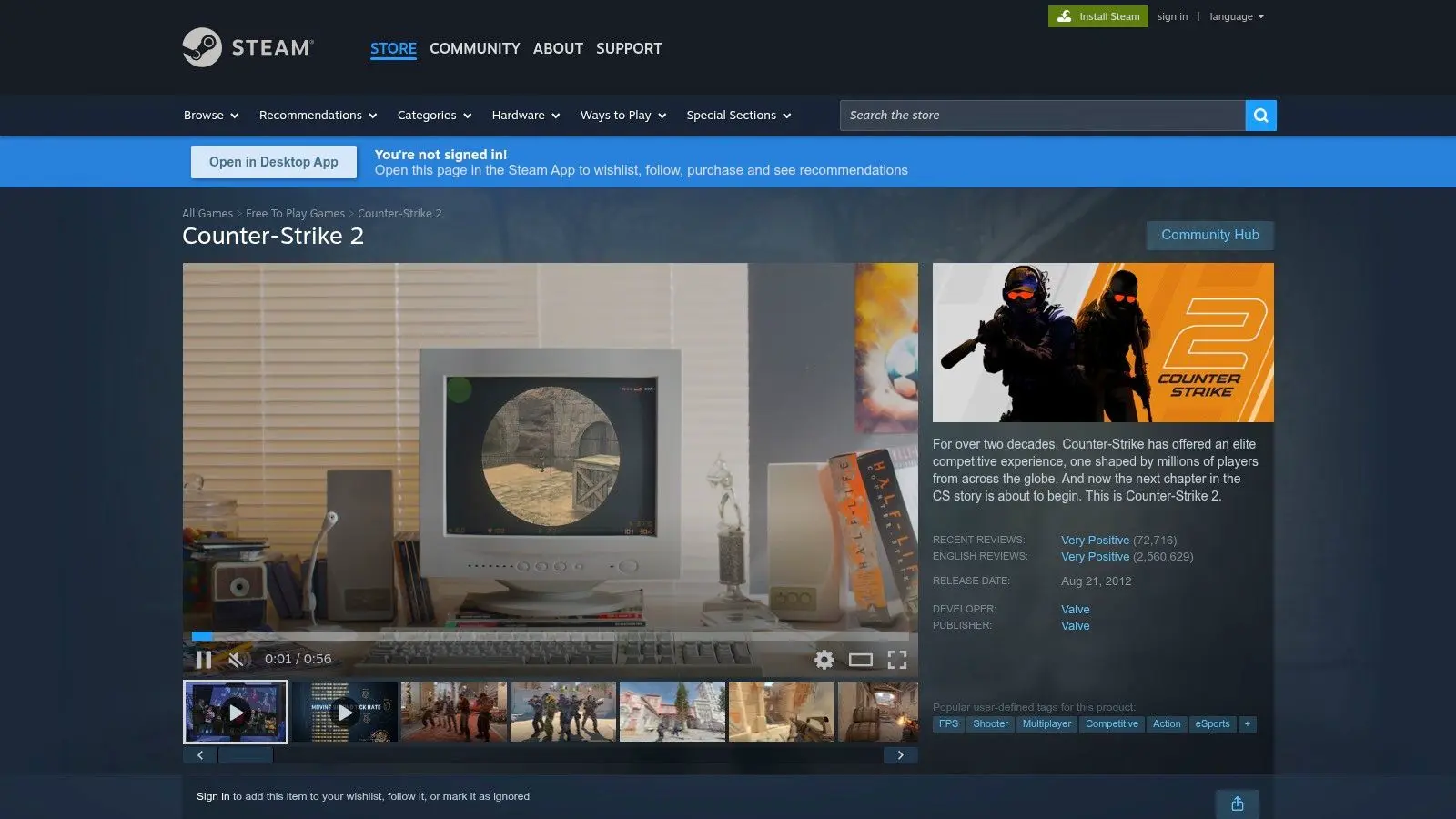This screenshot has height=819, width=1456.
Task: Click the share icon button
Action: click(x=1238, y=804)
